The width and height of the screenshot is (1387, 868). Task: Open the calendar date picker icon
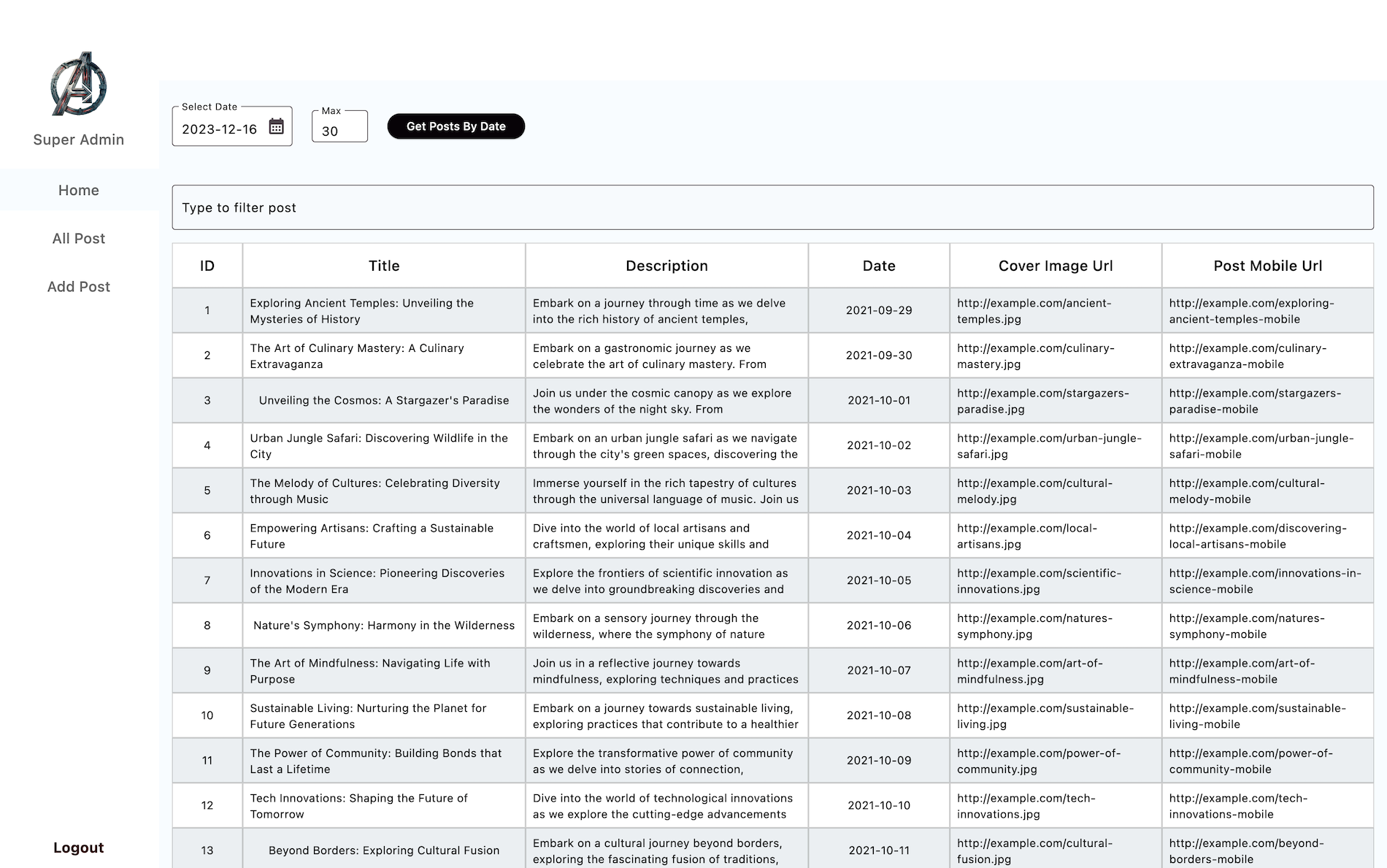(276, 126)
